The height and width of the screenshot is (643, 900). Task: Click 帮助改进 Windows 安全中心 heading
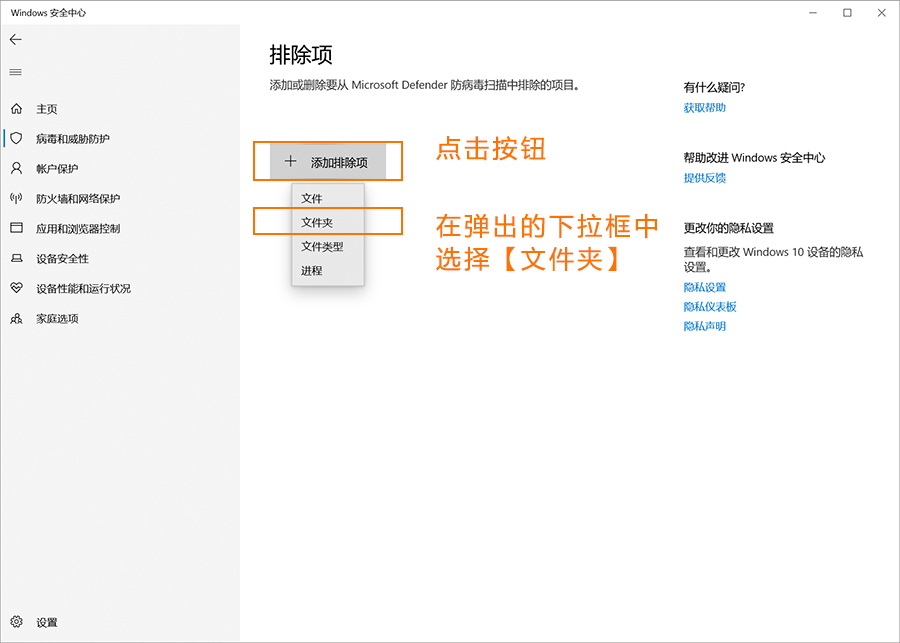coord(754,158)
